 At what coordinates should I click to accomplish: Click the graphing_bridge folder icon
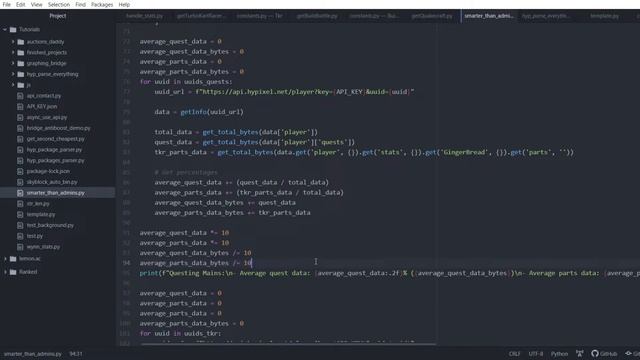point(21,63)
